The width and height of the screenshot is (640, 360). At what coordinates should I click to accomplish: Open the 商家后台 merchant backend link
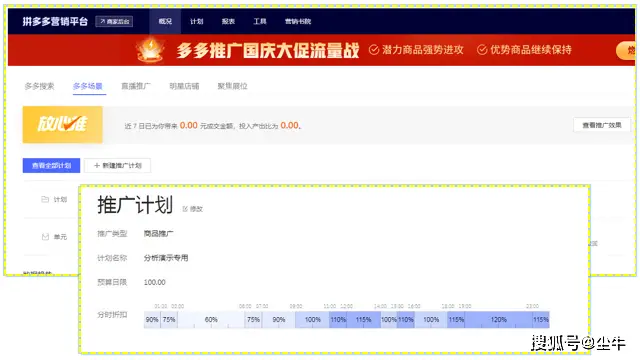coord(114,21)
